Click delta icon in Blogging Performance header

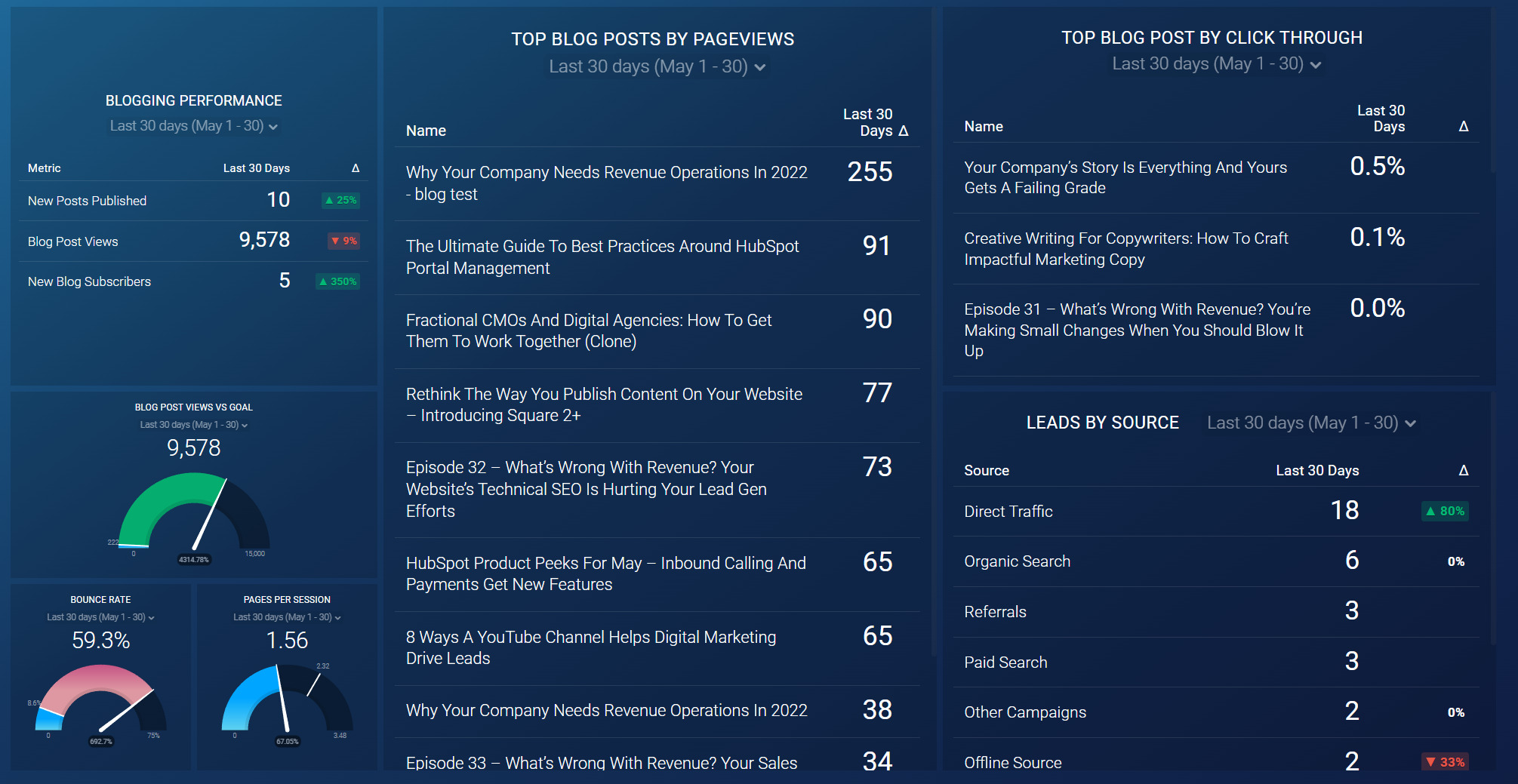(x=355, y=168)
